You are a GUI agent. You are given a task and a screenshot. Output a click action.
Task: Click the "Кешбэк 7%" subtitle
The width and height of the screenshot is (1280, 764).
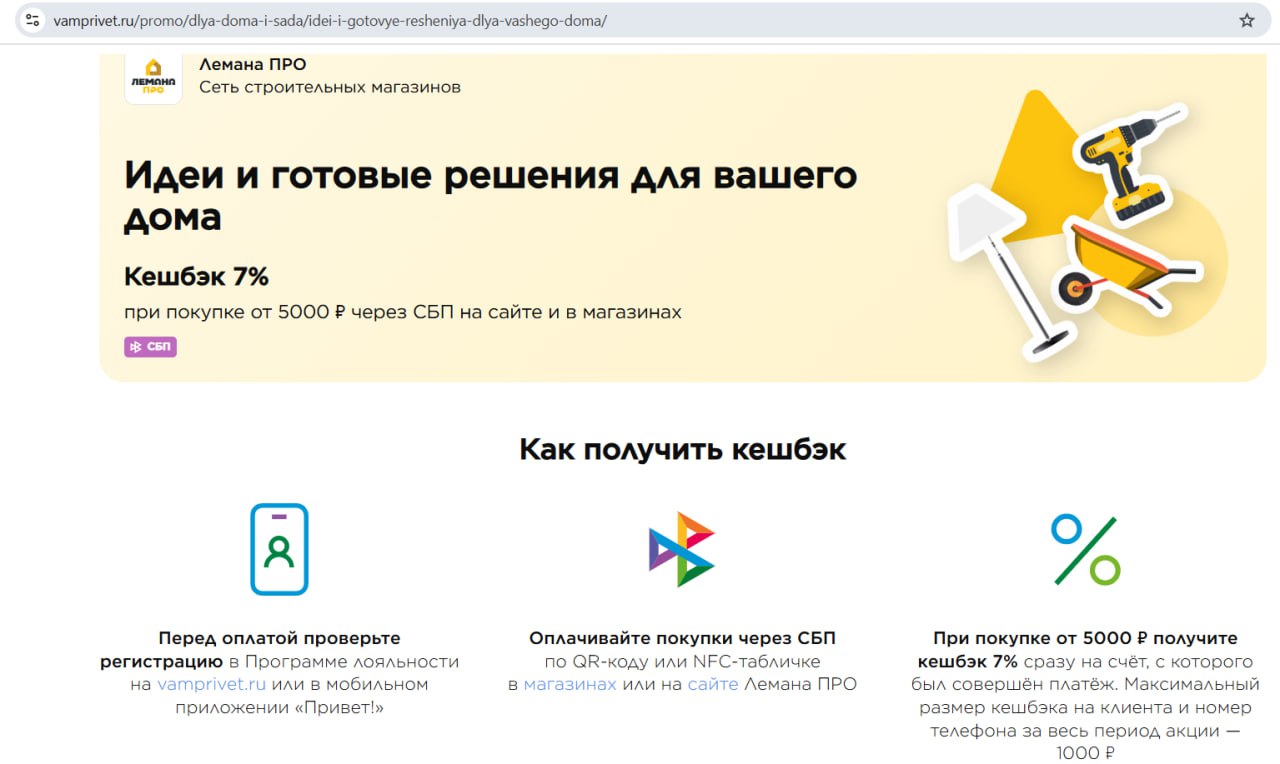(x=196, y=276)
